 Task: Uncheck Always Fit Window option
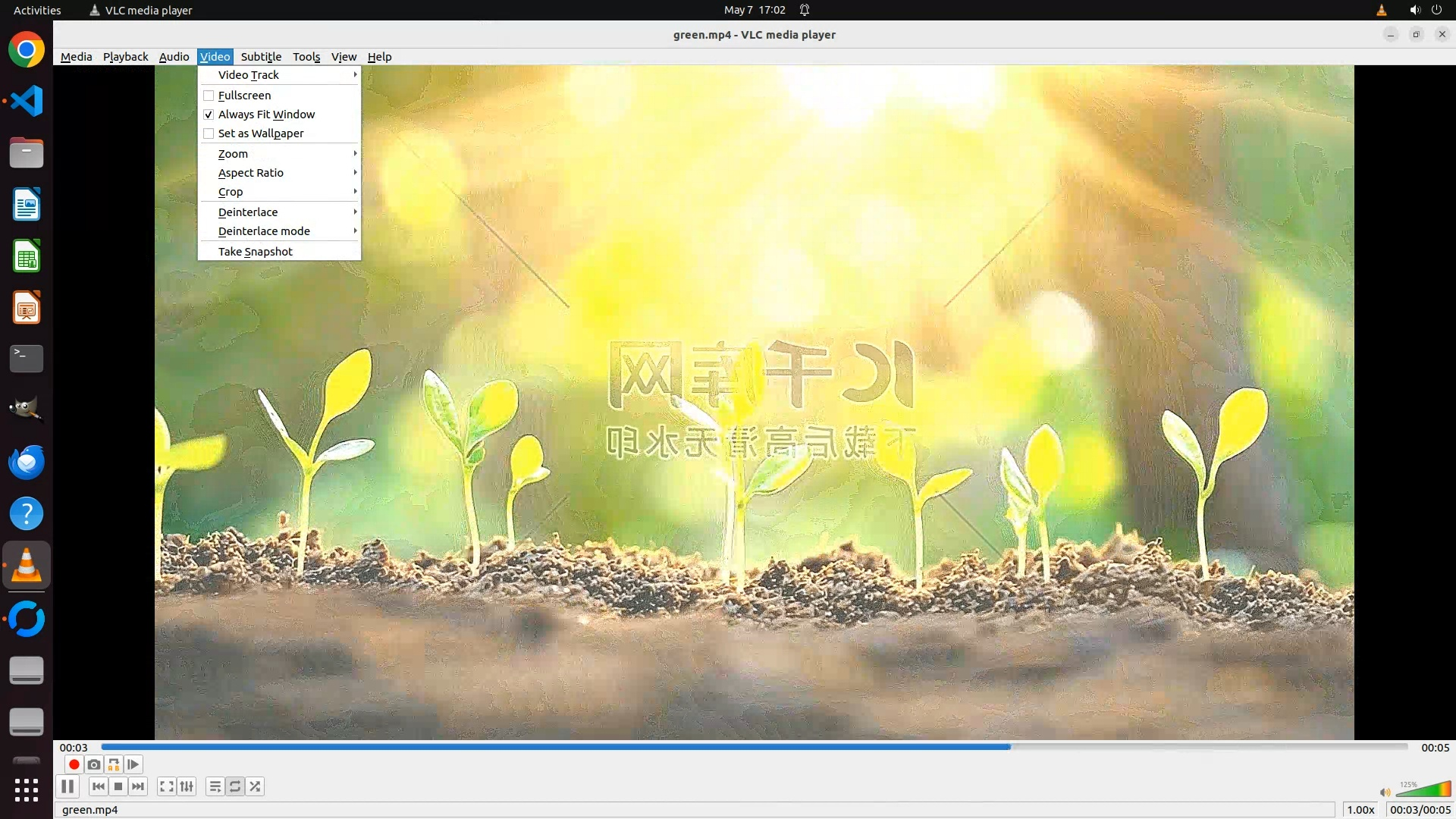(209, 115)
